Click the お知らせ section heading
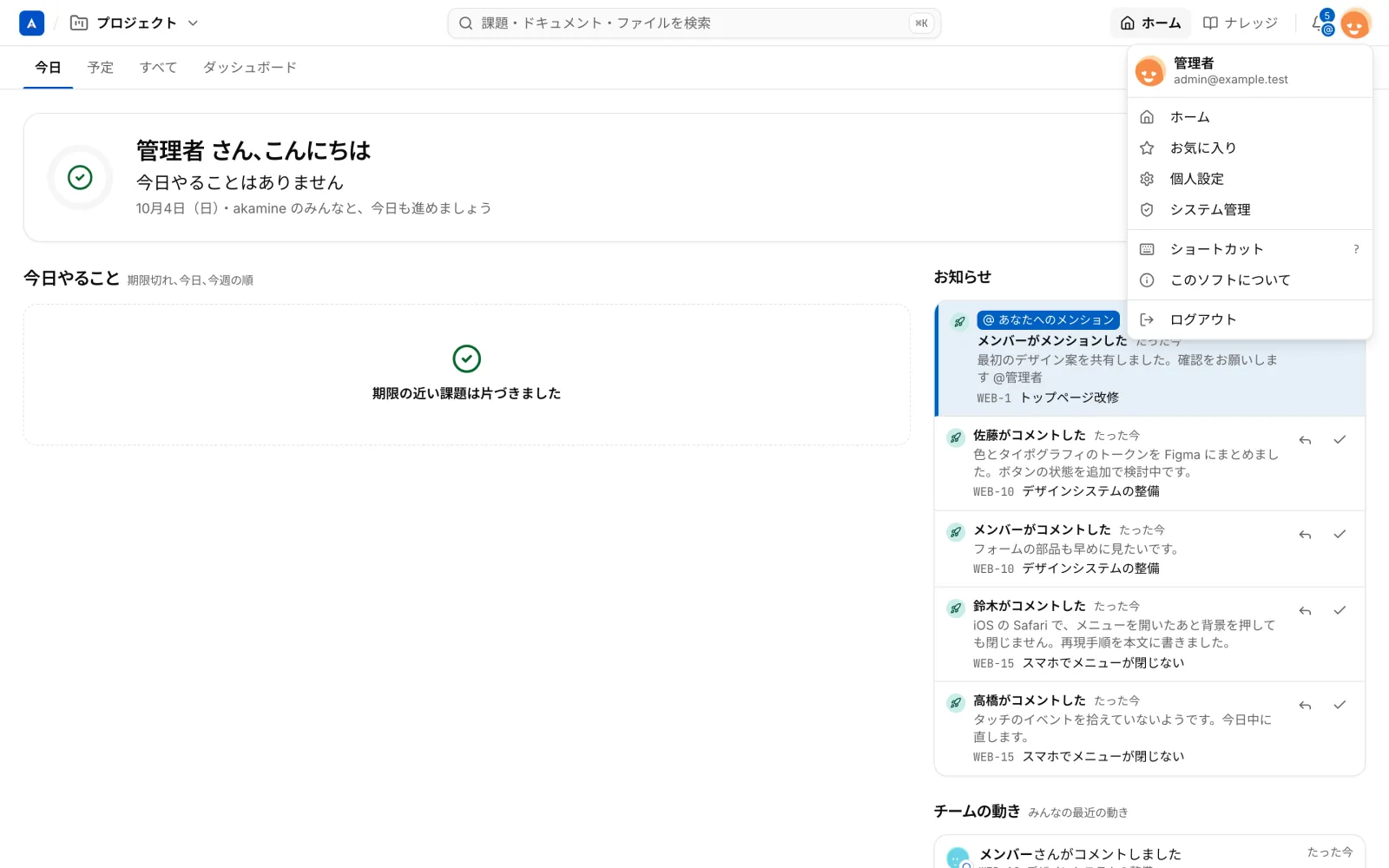Image resolution: width=1389 pixels, height=868 pixels. (x=963, y=277)
